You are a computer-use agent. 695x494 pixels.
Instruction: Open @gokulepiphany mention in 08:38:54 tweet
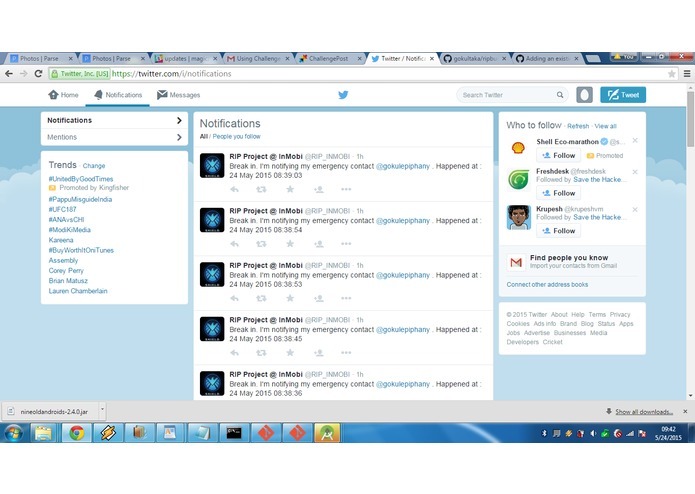pyautogui.click(x=403, y=221)
